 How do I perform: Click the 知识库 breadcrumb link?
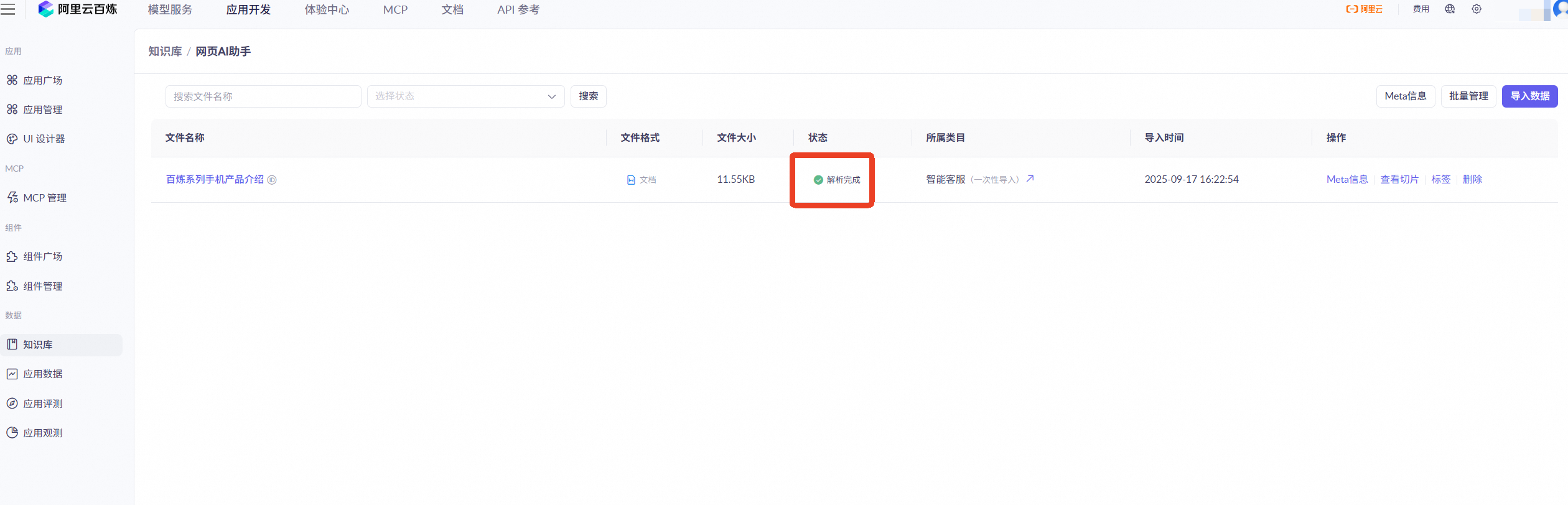(165, 52)
